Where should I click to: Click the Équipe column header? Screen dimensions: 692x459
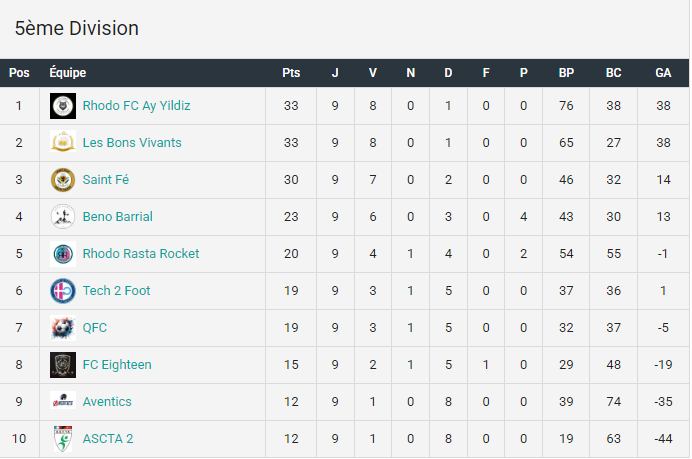(x=68, y=72)
